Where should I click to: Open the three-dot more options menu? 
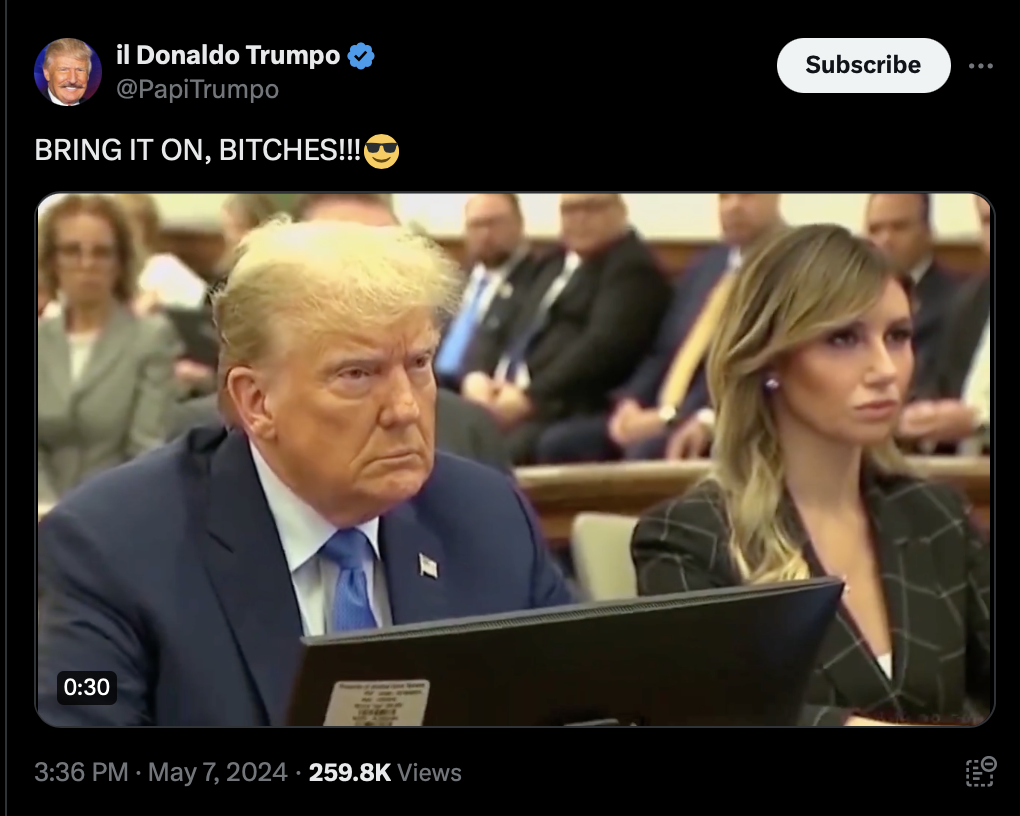980,66
